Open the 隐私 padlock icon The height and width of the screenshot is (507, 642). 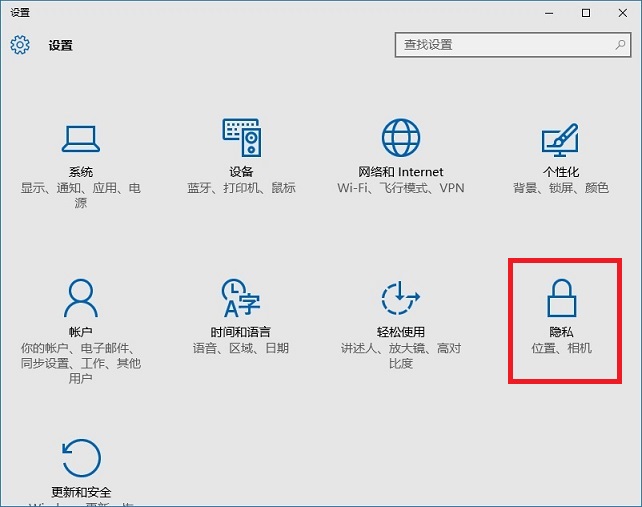562,298
